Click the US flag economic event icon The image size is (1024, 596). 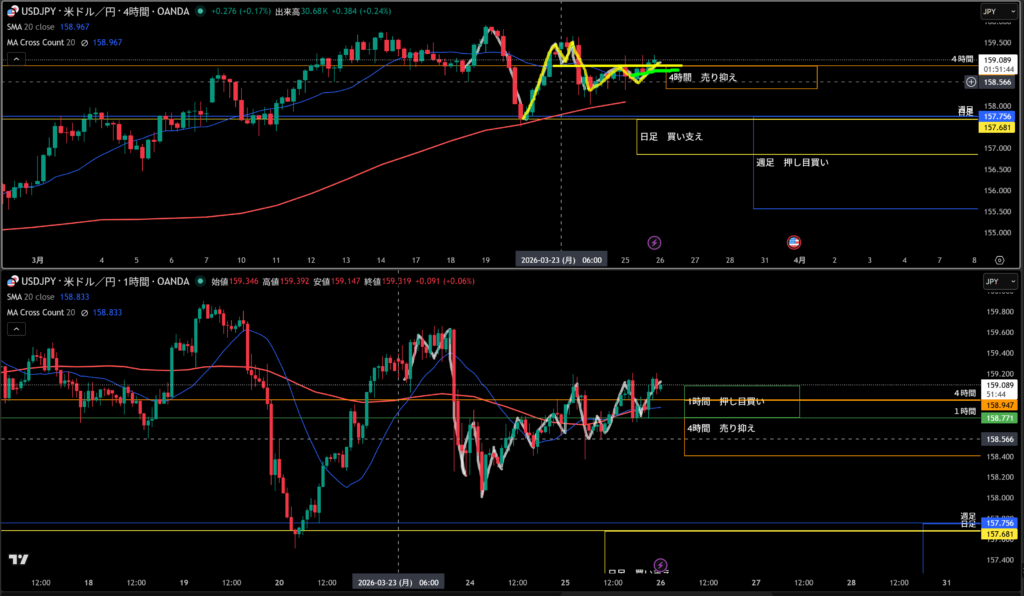(794, 242)
